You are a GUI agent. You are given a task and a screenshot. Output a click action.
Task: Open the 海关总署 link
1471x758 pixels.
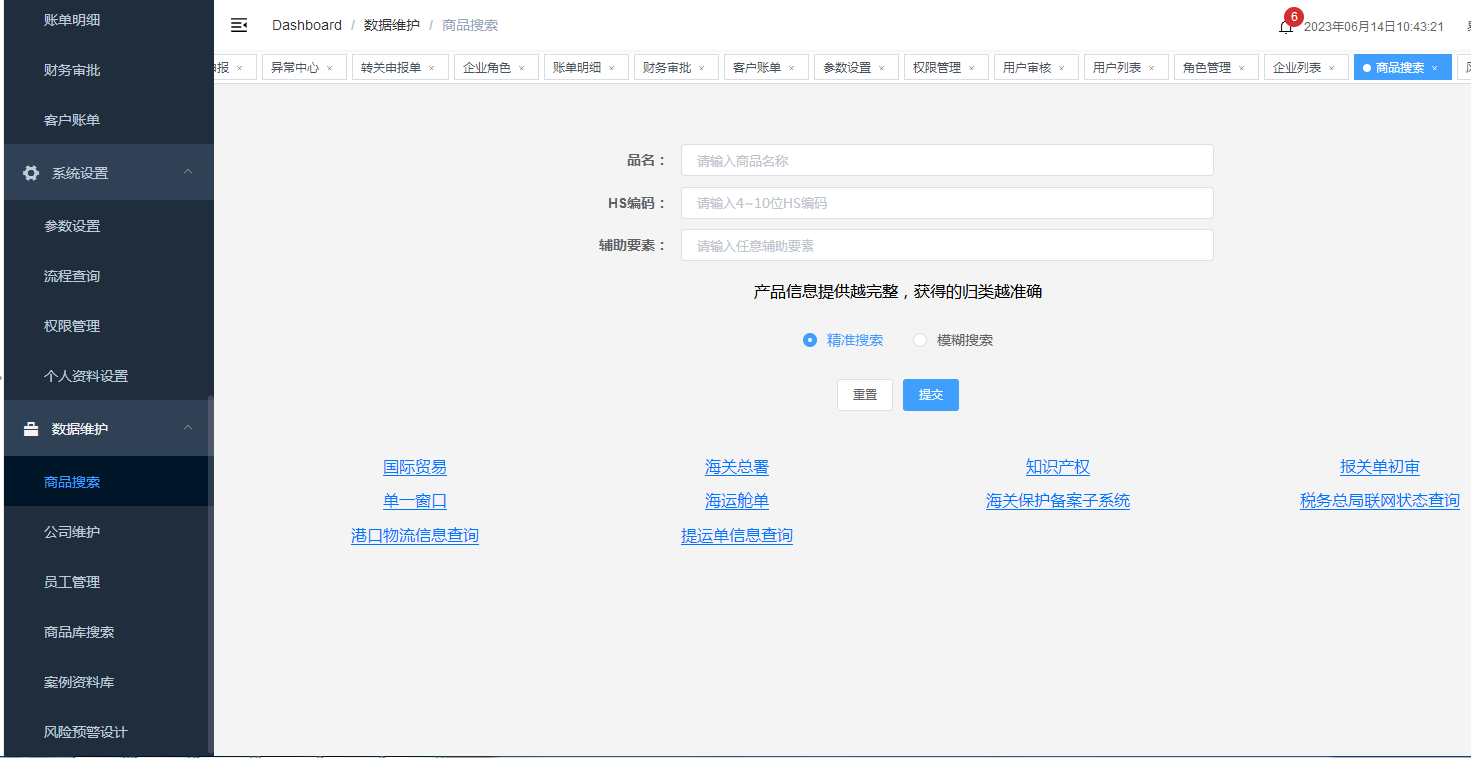pos(737,467)
